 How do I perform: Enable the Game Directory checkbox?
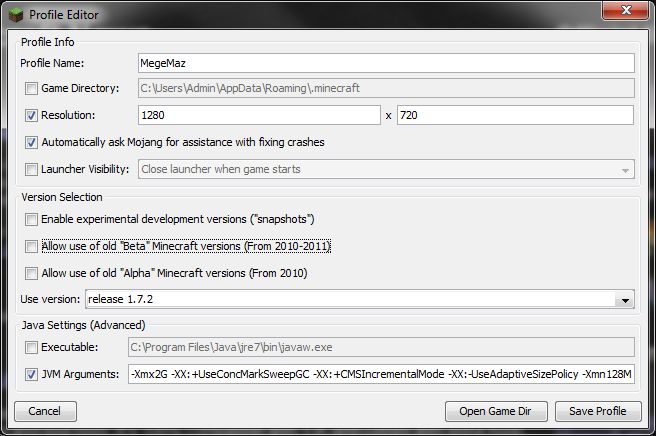31,88
